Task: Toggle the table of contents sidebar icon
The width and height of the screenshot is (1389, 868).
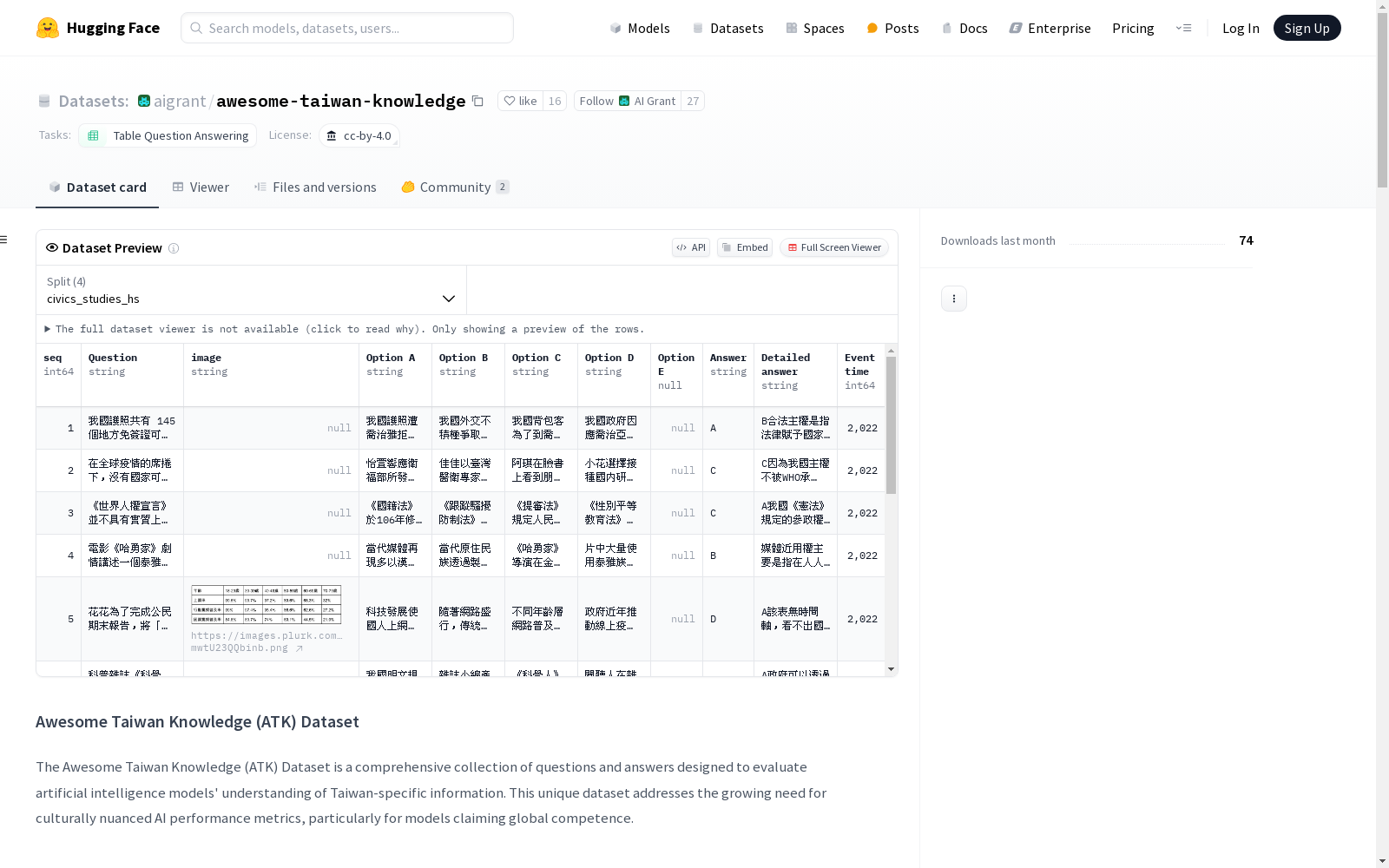Action: [4, 240]
